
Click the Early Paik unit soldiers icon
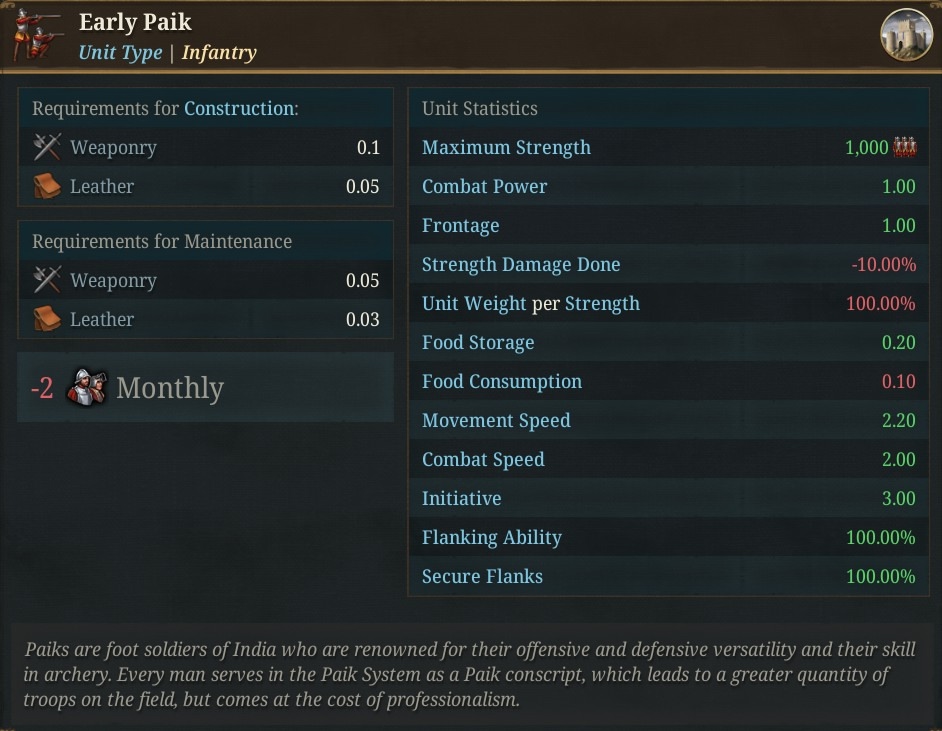(x=37, y=34)
